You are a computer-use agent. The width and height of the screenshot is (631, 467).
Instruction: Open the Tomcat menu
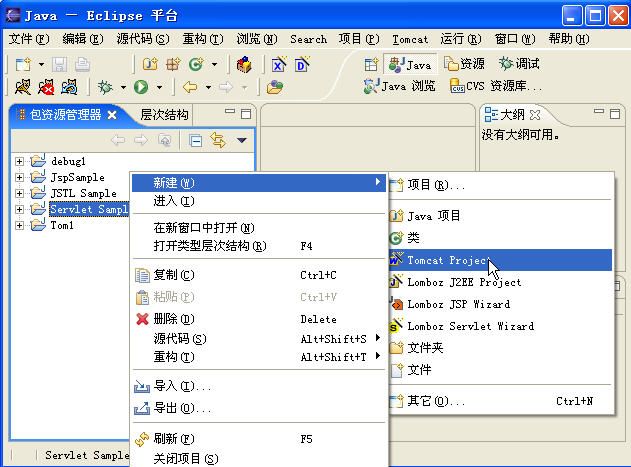(x=410, y=39)
